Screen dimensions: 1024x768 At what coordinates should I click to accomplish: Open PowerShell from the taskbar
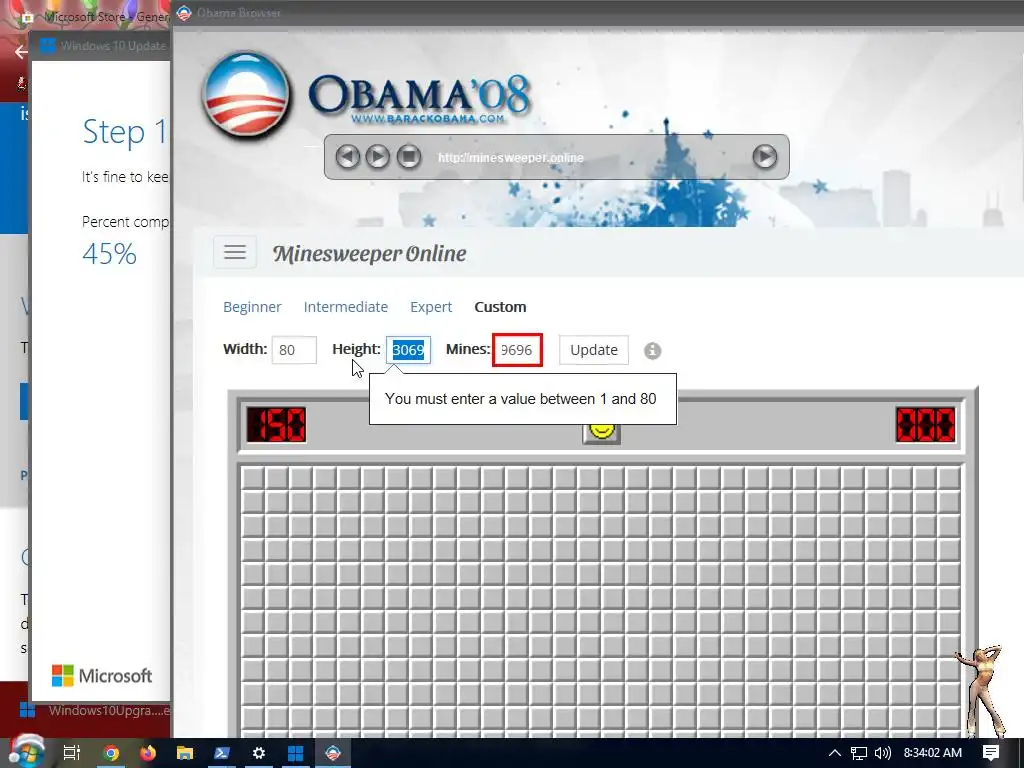221,753
